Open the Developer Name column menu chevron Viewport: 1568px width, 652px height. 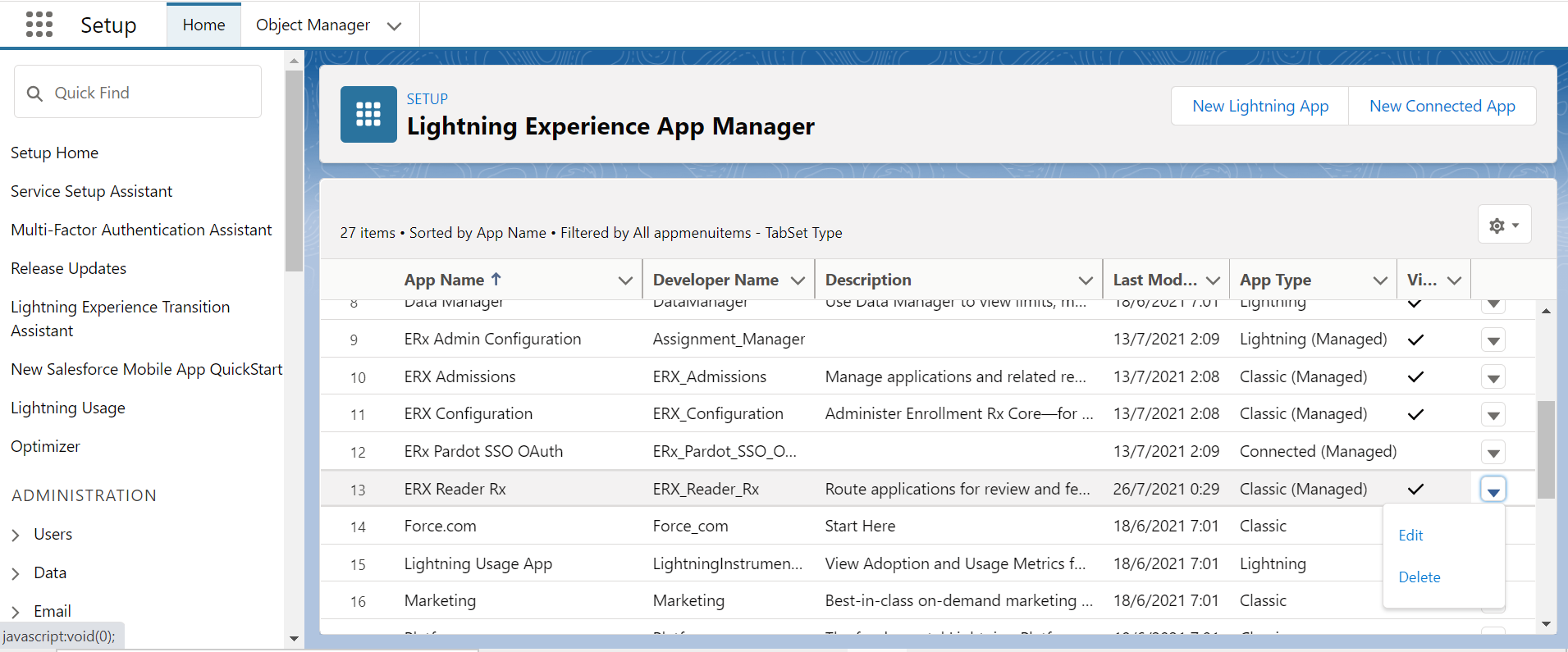(798, 280)
